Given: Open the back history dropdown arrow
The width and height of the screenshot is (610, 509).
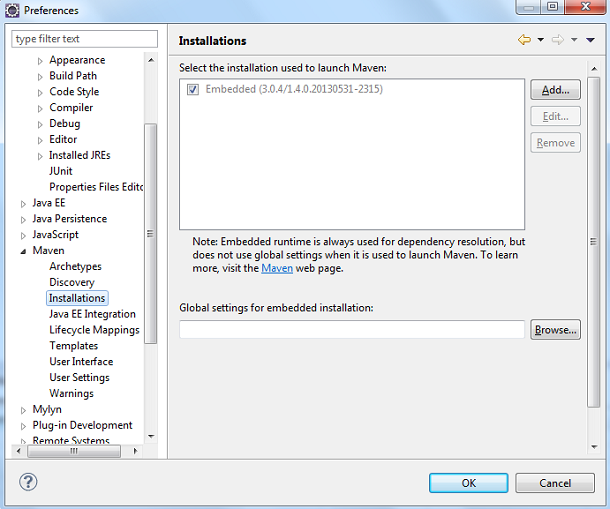Looking at the screenshot, I should pyautogui.click(x=541, y=40).
